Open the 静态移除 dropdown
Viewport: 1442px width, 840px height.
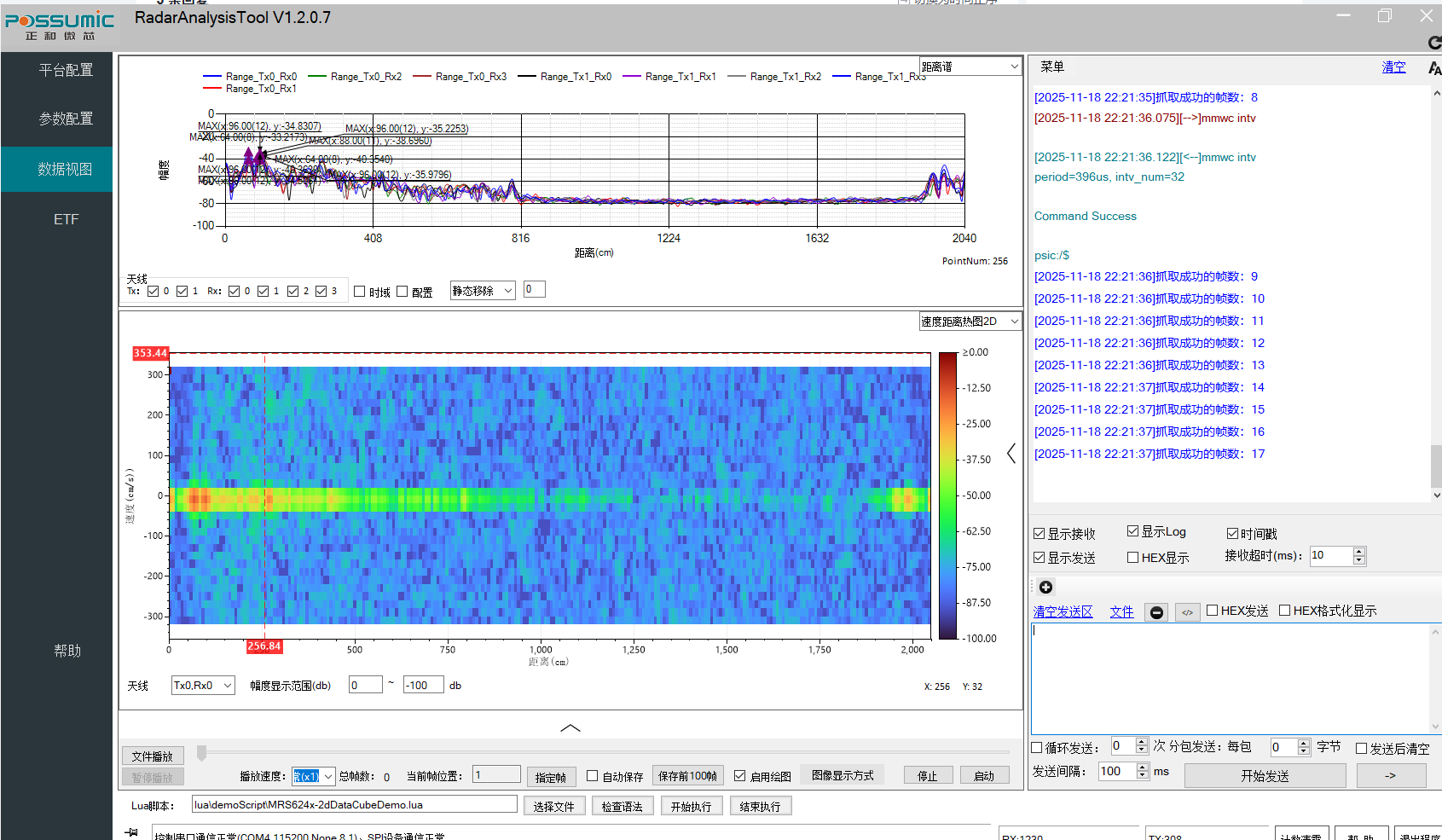pyautogui.click(x=483, y=291)
